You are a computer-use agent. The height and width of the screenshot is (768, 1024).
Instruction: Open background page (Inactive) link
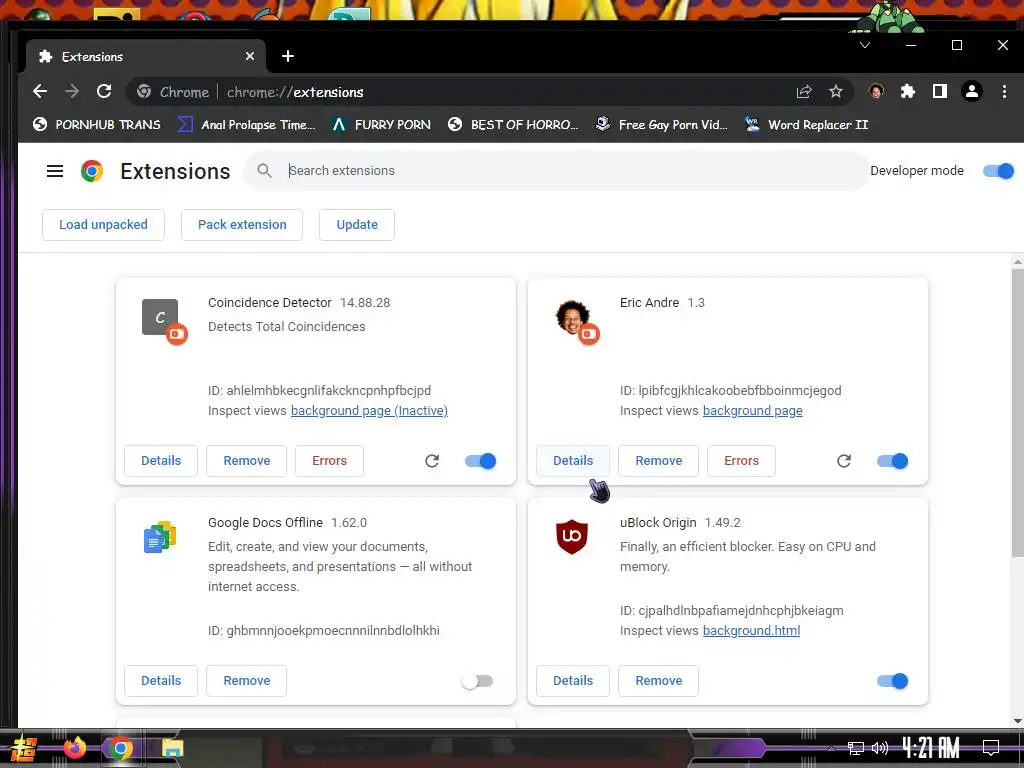coord(369,411)
